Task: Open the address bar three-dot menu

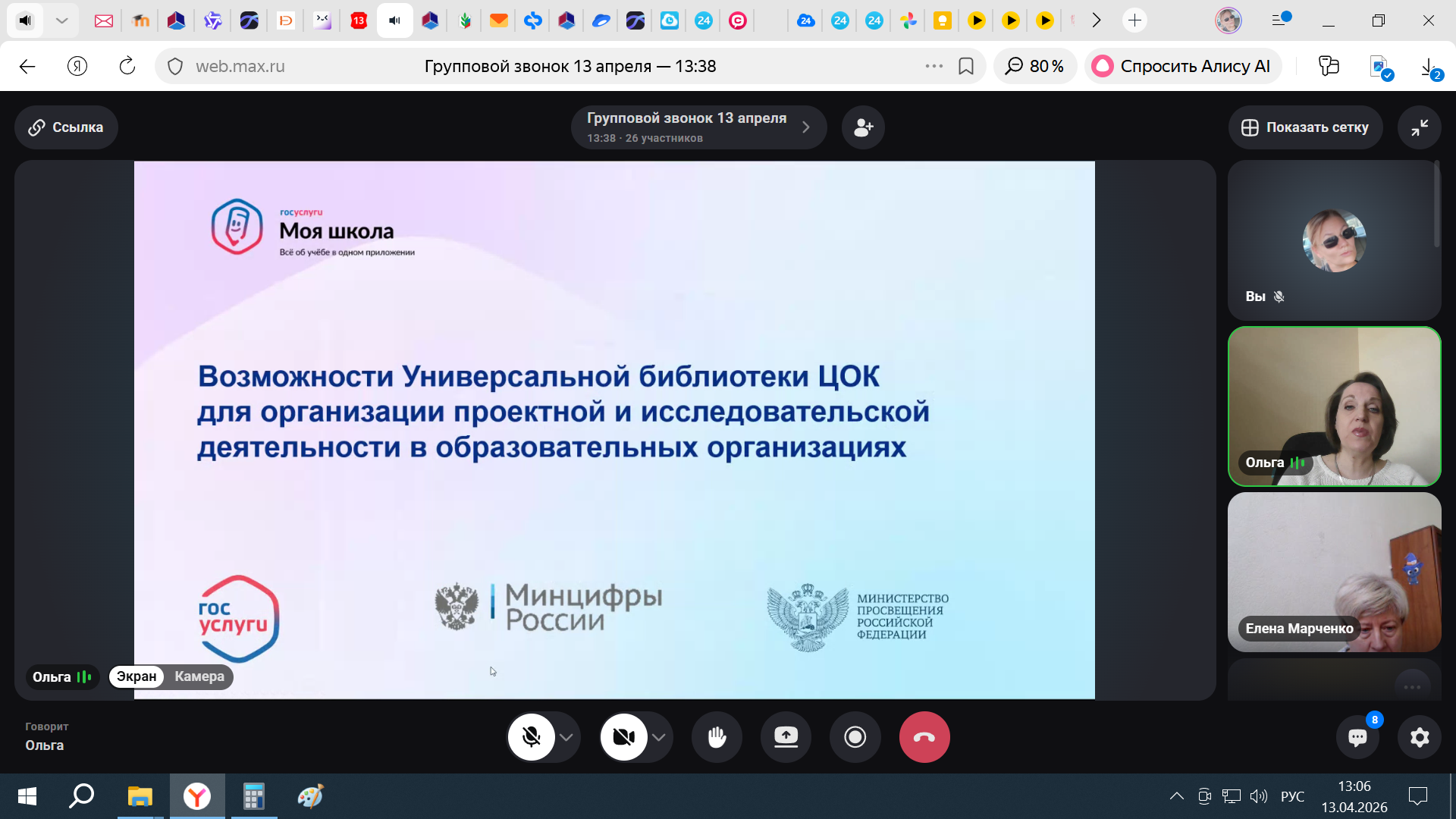Action: pos(934,67)
